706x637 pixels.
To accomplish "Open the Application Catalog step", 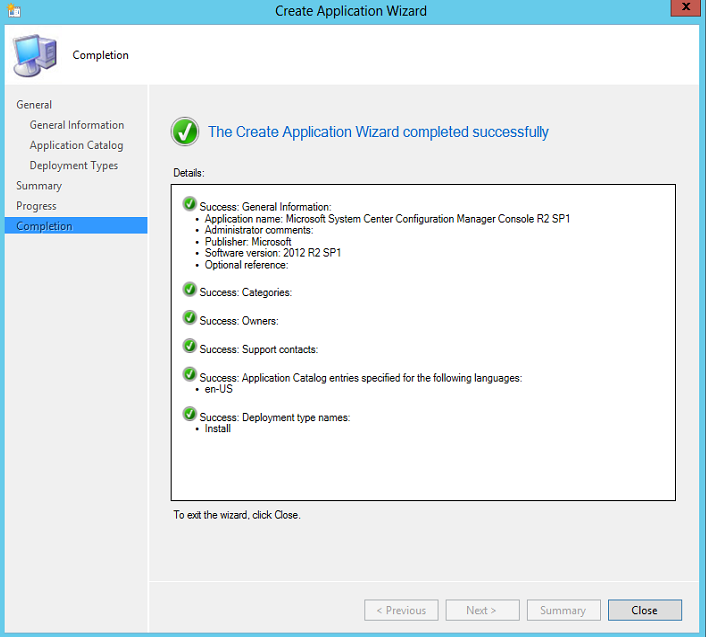I will click(x=76, y=145).
